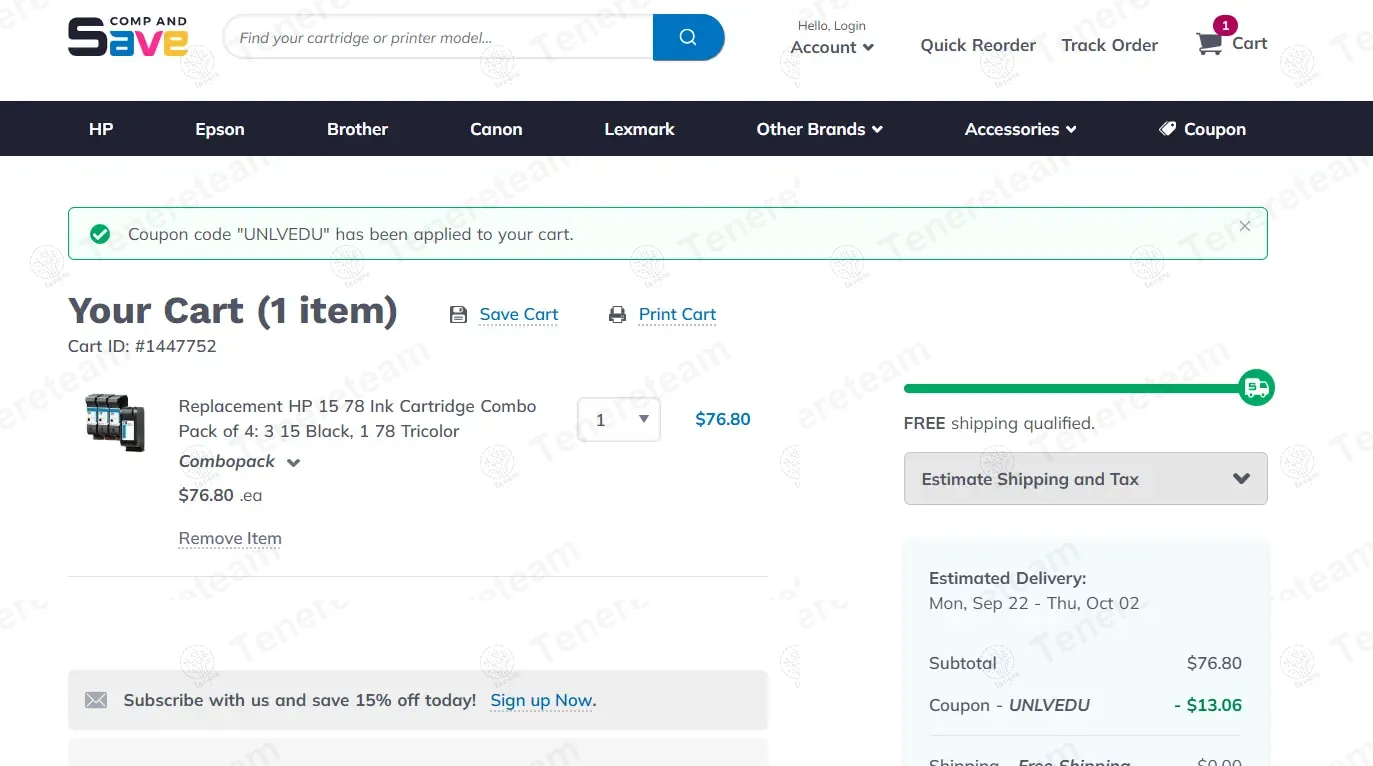Click the Remove Item link
1373x766 pixels.
point(230,538)
